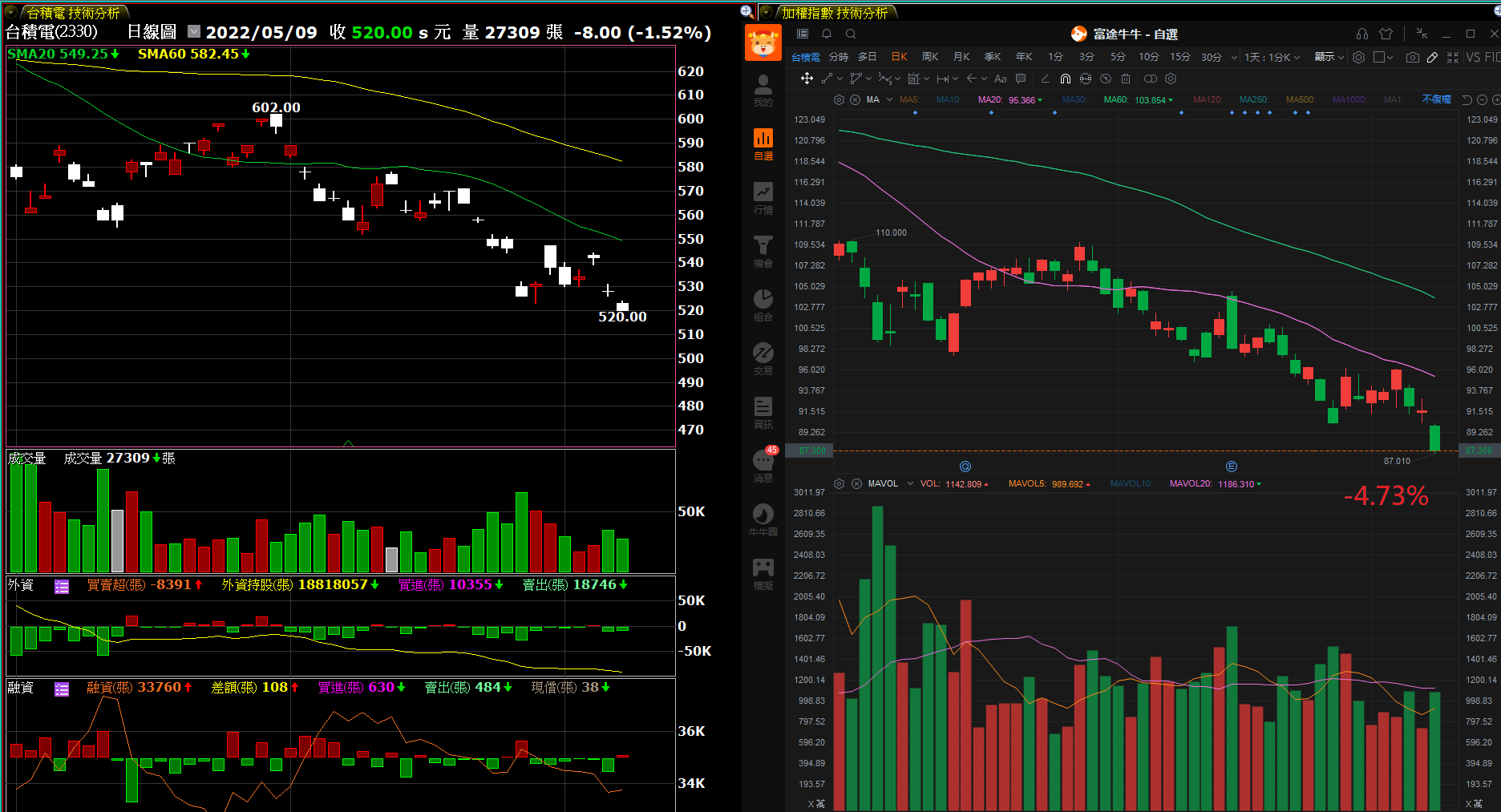Open 融資 indicator list icon
Screen dimensions: 1501x812
(x=62, y=689)
